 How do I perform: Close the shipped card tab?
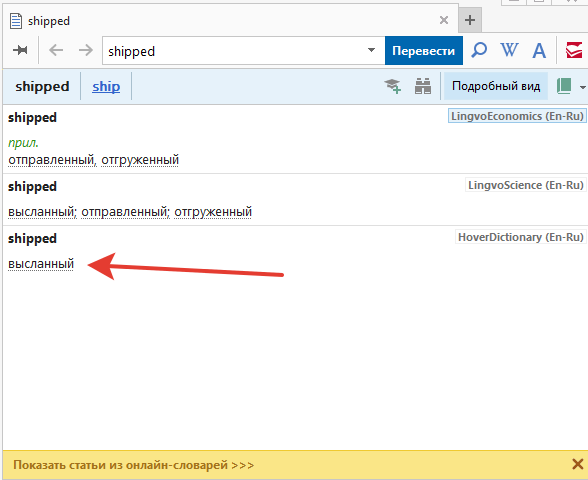[444, 20]
